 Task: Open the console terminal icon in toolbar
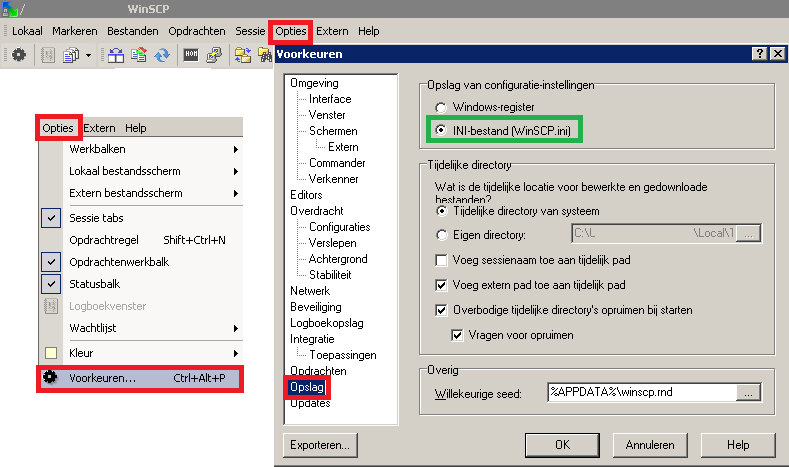[191, 55]
